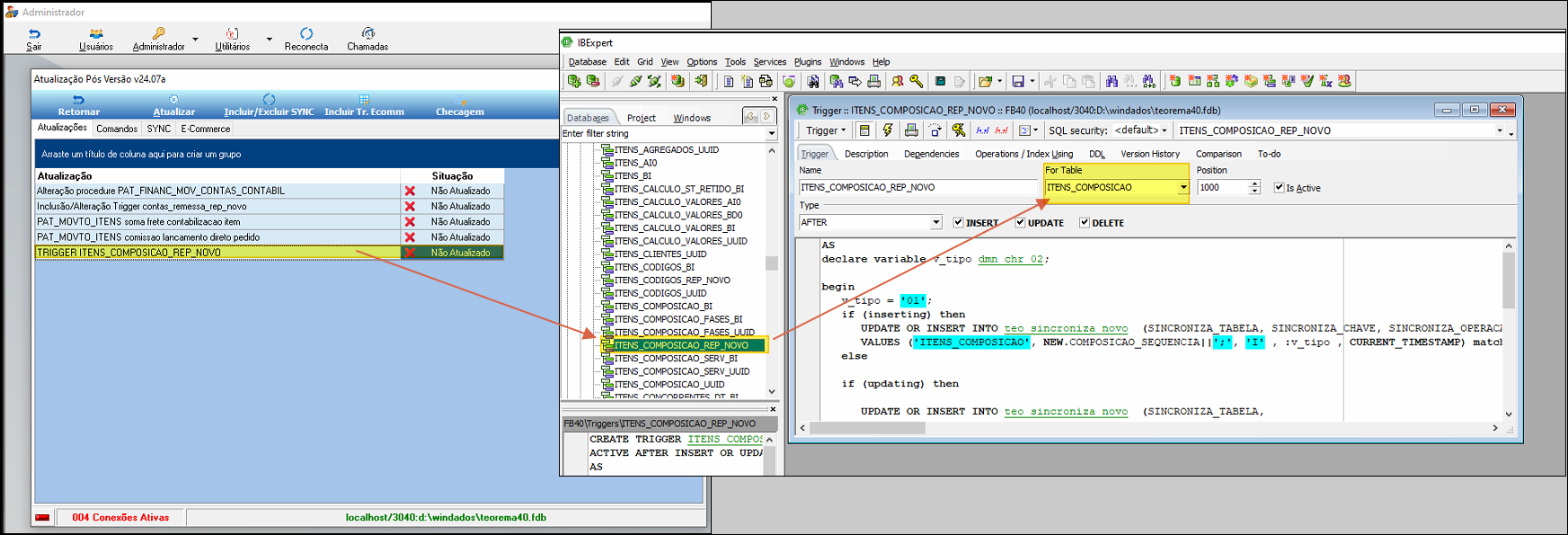Click the Database Explorer back arrow icon

pyautogui.click(x=751, y=117)
